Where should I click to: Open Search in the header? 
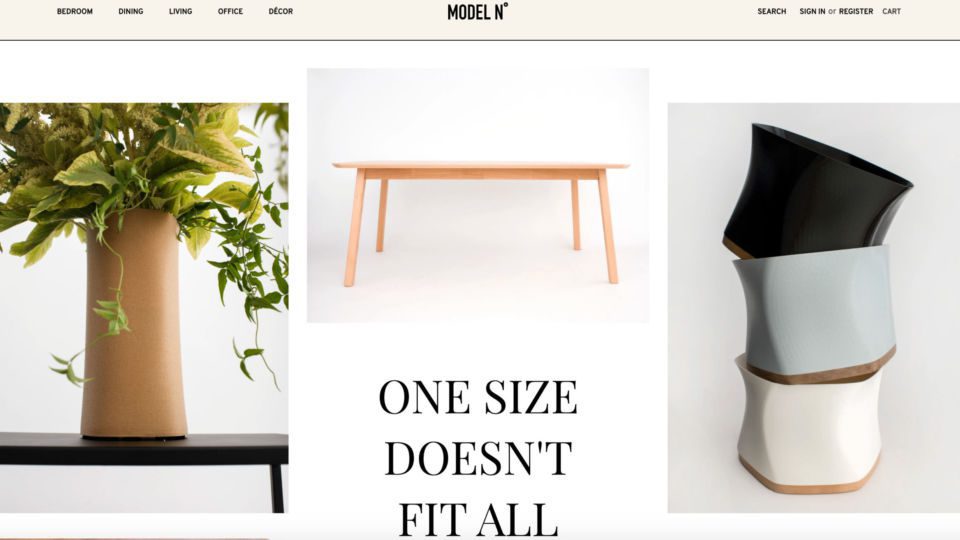(771, 11)
